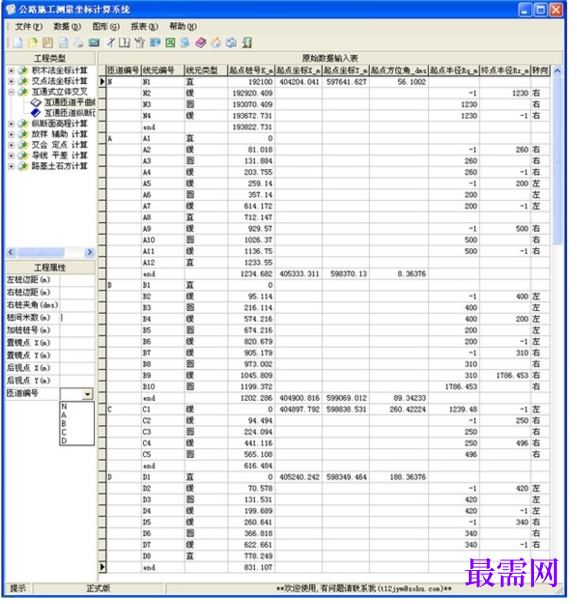This screenshot has width=577, height=604.
Task: Open the 报表(B) menu
Action: coord(144,27)
